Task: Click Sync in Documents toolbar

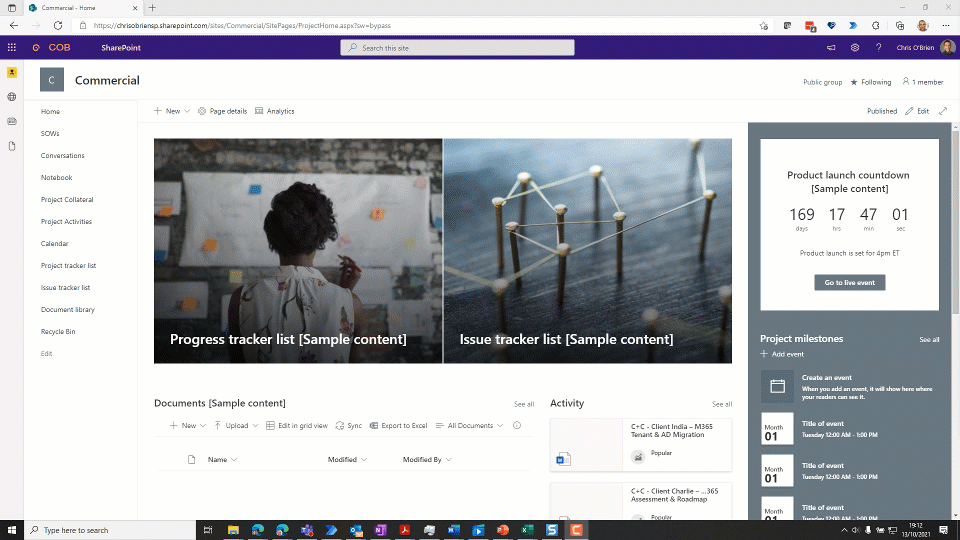Action: (348, 426)
